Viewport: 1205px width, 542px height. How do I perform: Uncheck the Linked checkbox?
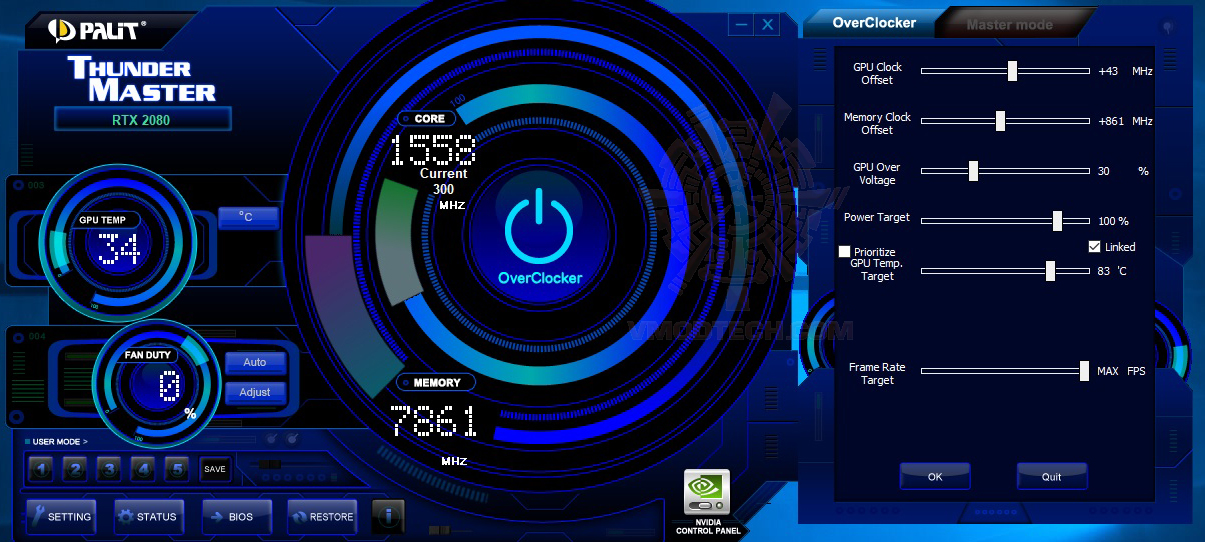tap(1094, 247)
